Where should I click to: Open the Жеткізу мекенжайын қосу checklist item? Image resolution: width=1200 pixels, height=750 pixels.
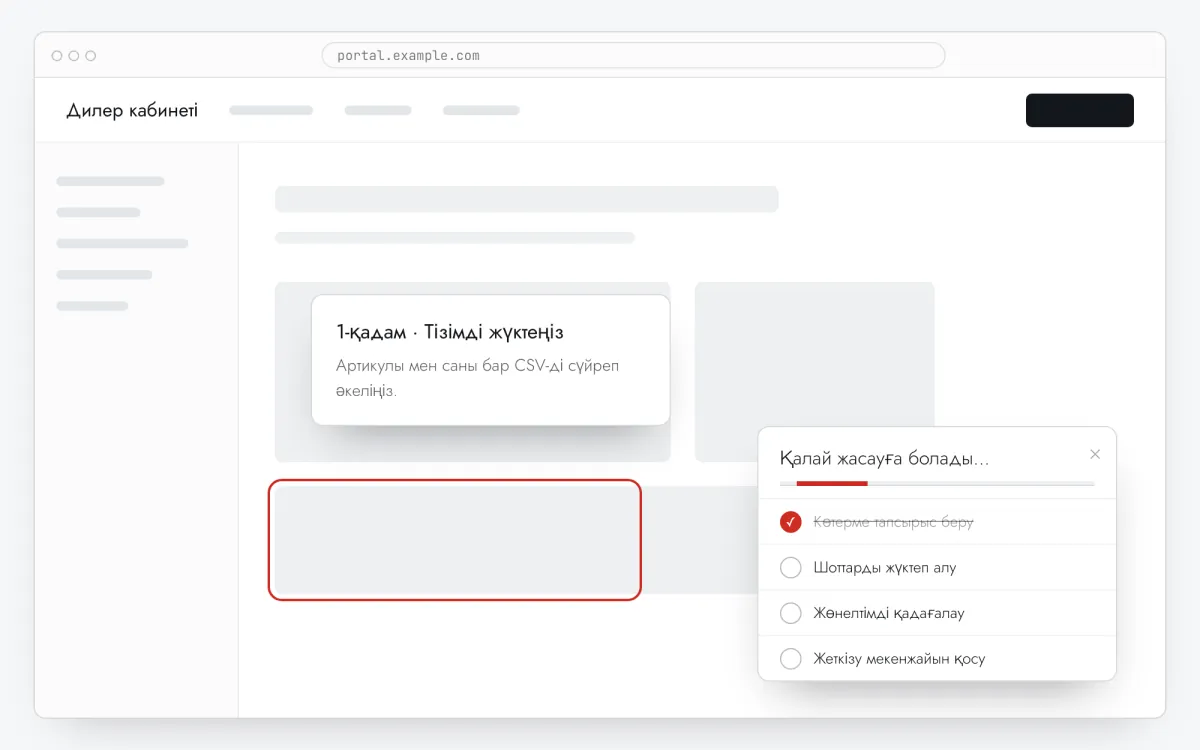click(x=937, y=659)
